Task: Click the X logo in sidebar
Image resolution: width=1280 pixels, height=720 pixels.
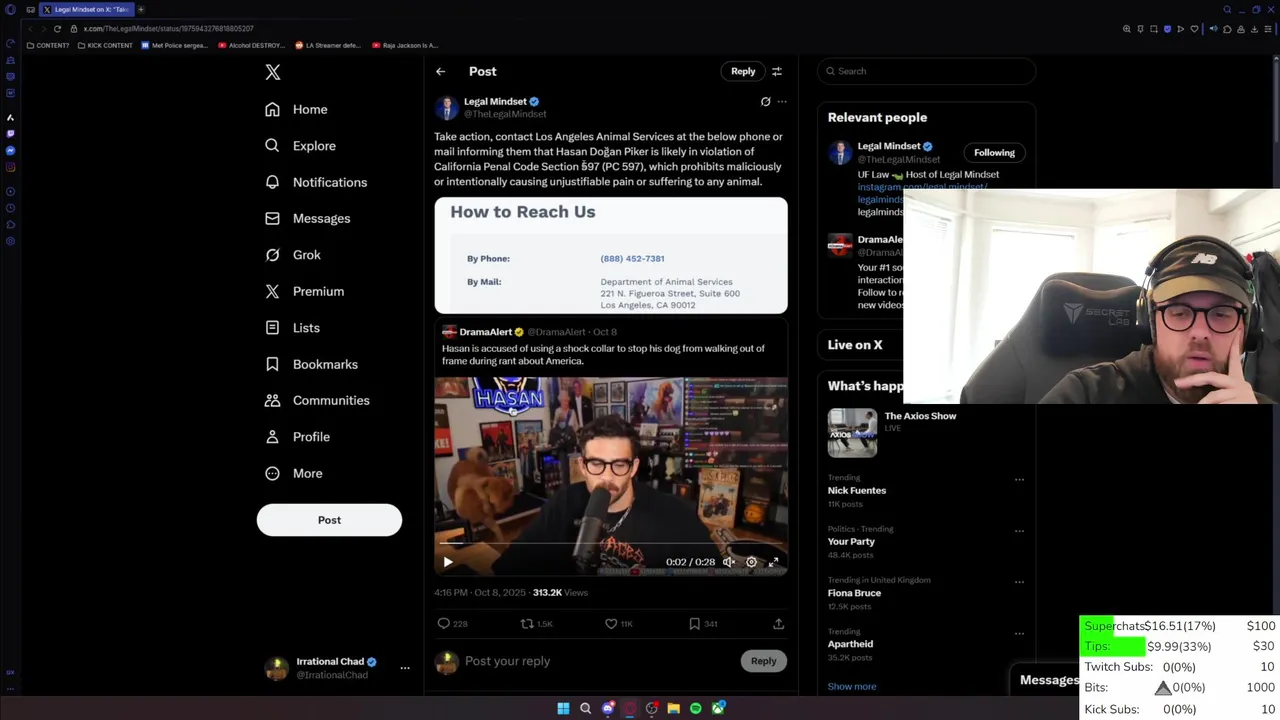Action: pos(273,72)
